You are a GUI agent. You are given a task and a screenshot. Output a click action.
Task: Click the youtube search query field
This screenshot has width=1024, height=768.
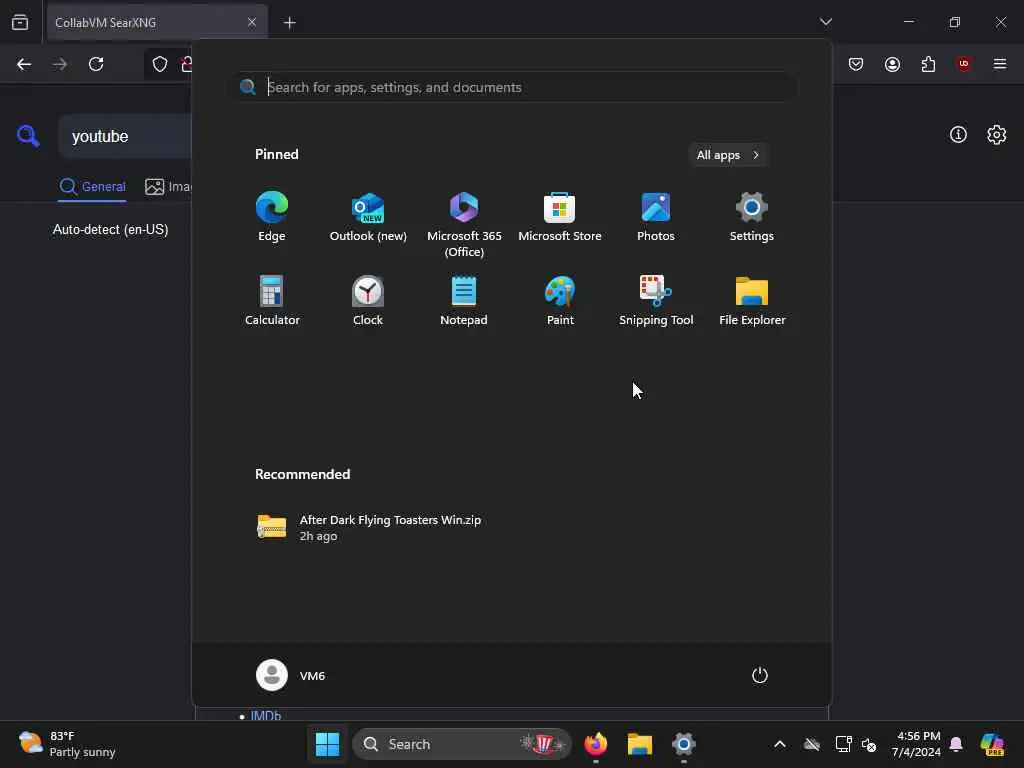[x=125, y=136]
